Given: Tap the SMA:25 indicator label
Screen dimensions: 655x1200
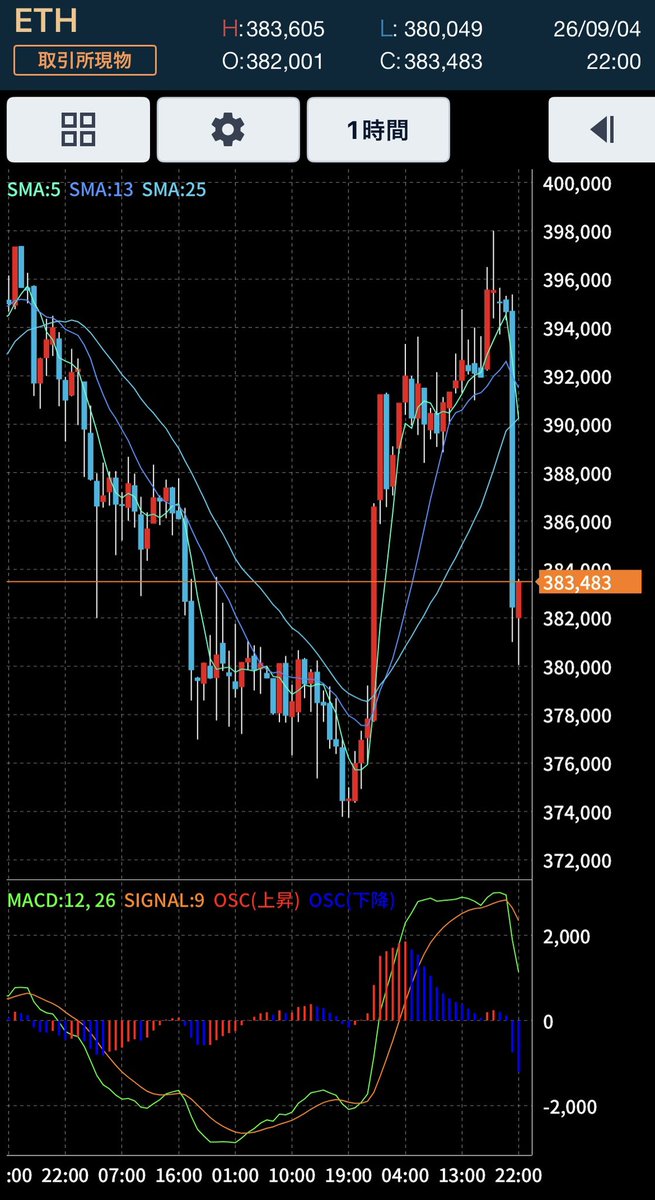Looking at the screenshot, I should pyautogui.click(x=174, y=189).
